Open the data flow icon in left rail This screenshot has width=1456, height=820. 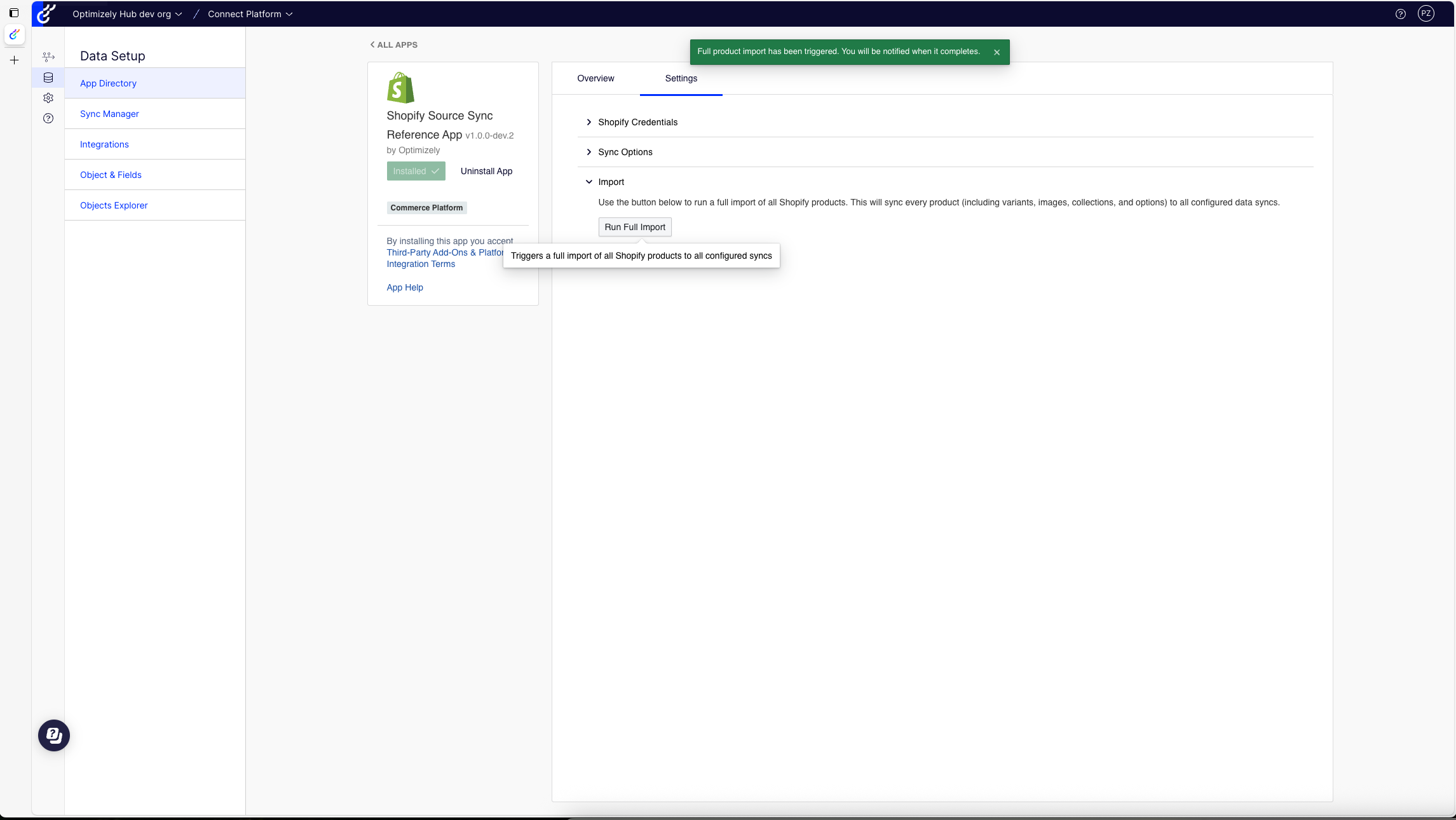tap(48, 57)
